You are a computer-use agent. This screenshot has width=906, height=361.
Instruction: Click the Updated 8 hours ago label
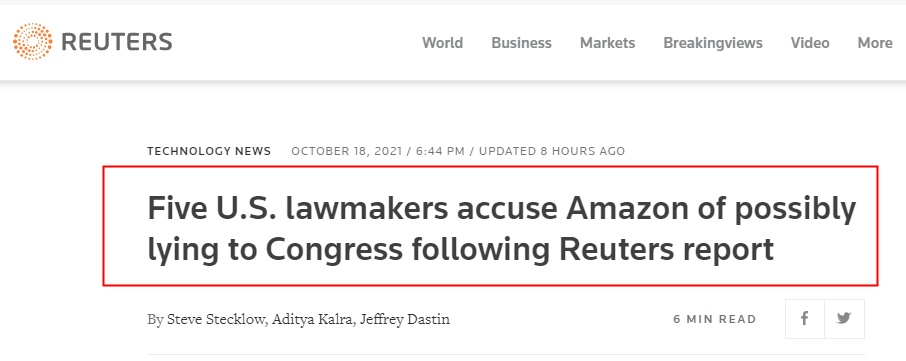552,151
